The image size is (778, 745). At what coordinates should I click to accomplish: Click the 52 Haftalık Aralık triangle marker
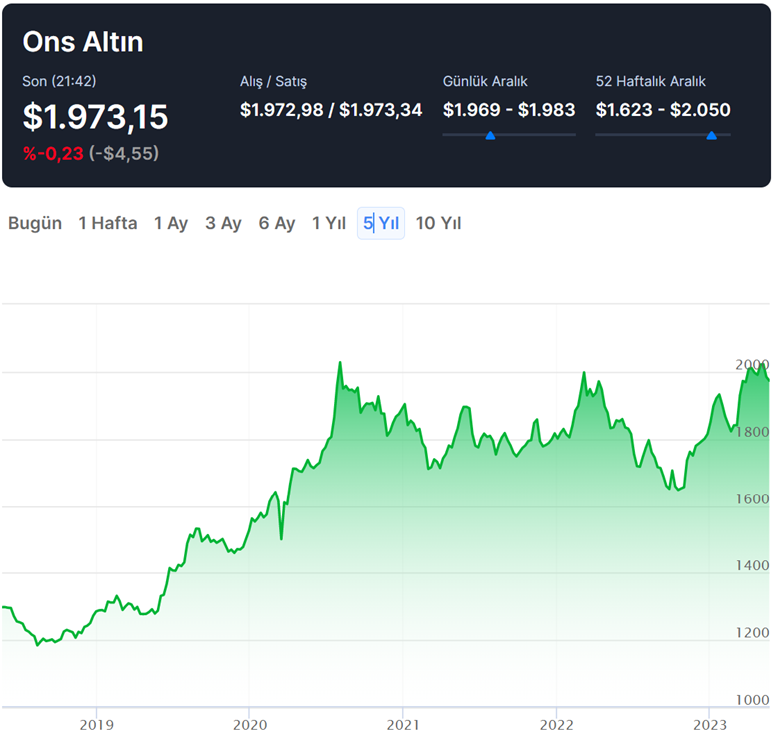point(711,135)
